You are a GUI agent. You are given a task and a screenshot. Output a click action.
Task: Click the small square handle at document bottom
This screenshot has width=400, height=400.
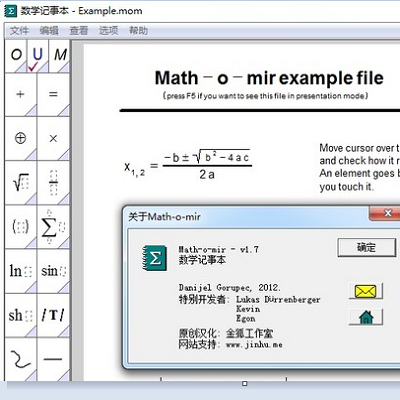click(245, 384)
